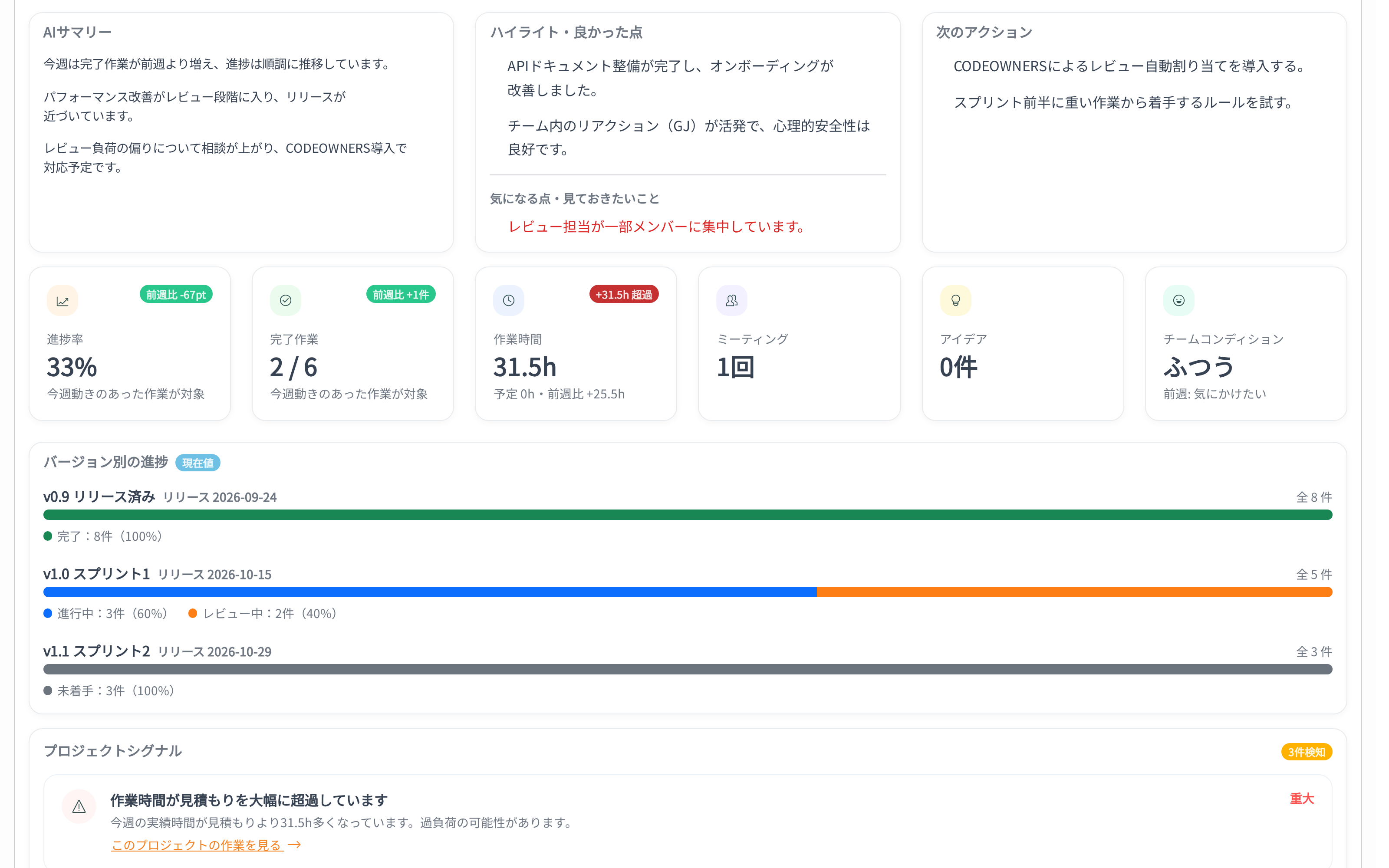Click the 1回 meeting count

point(735,368)
